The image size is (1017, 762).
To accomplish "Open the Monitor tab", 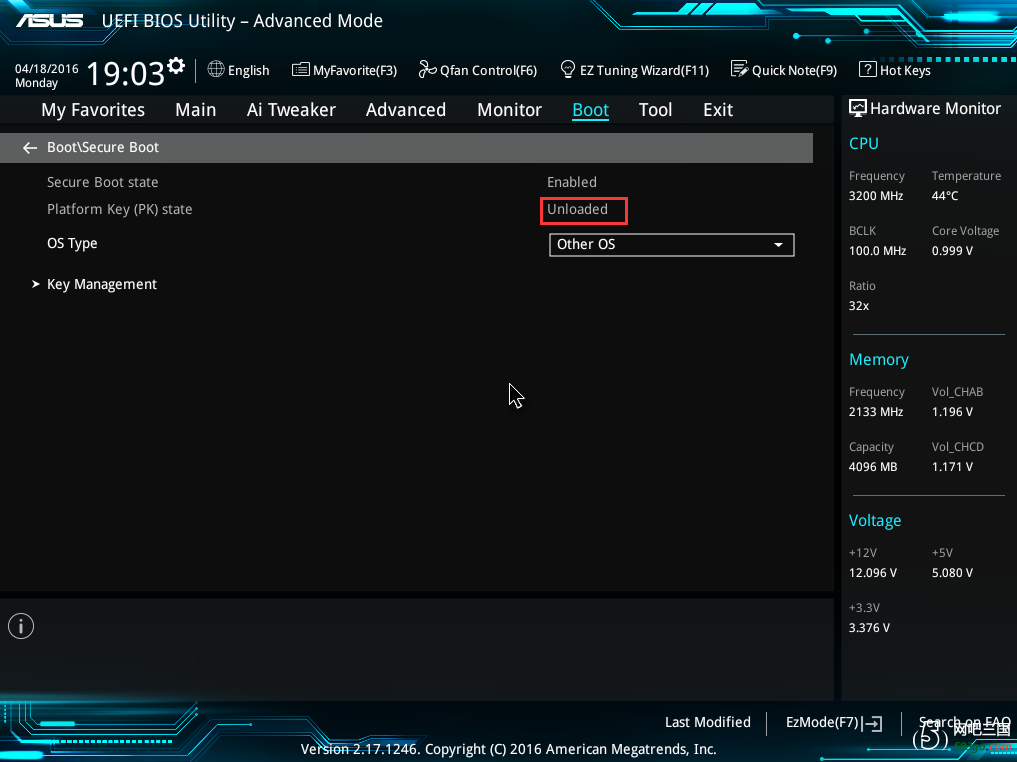I will (509, 110).
